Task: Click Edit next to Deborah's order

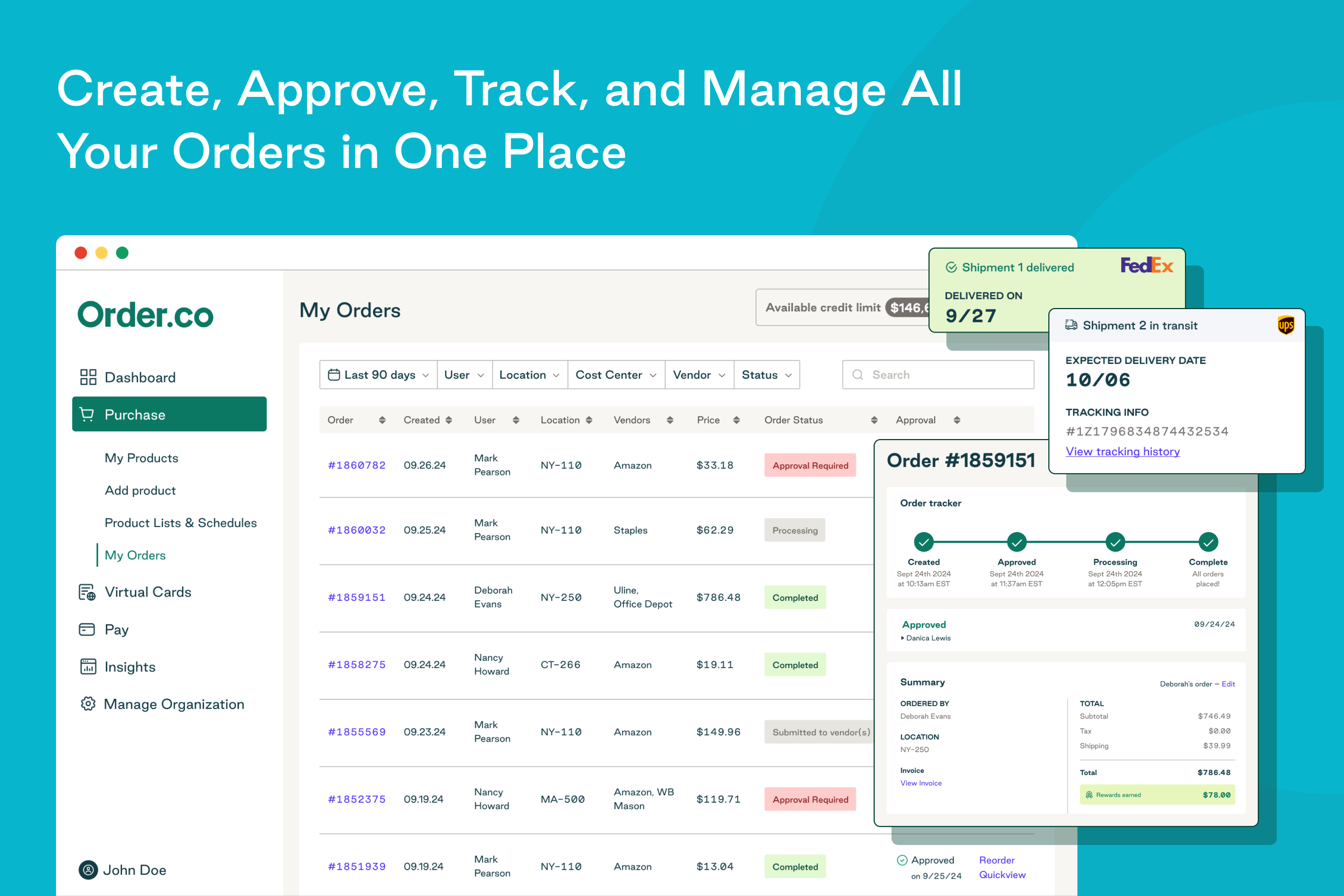Action: (x=1228, y=684)
